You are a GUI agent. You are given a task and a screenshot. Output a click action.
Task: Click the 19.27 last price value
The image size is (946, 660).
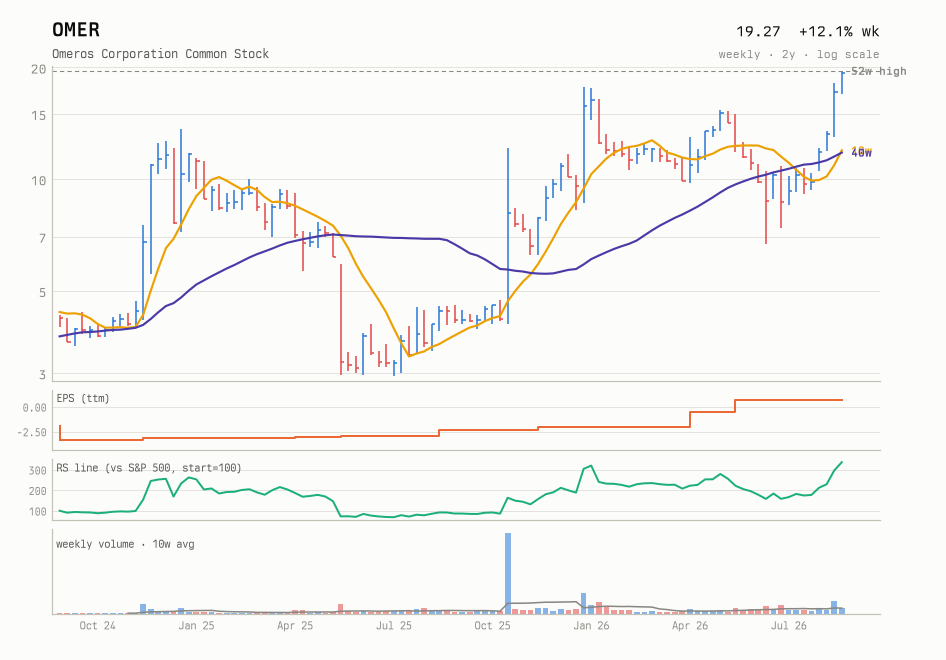(758, 31)
